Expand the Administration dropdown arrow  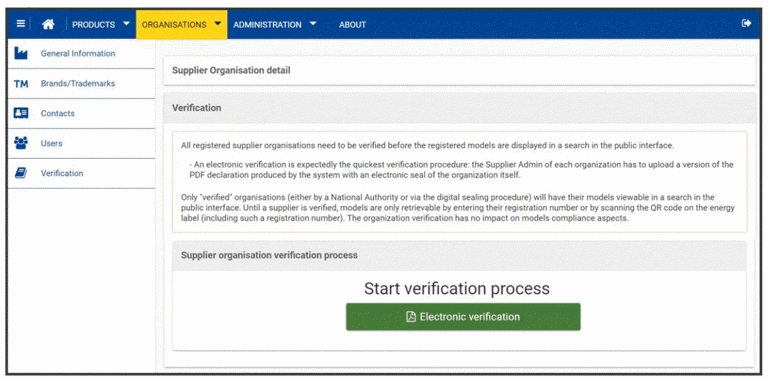tap(313, 24)
